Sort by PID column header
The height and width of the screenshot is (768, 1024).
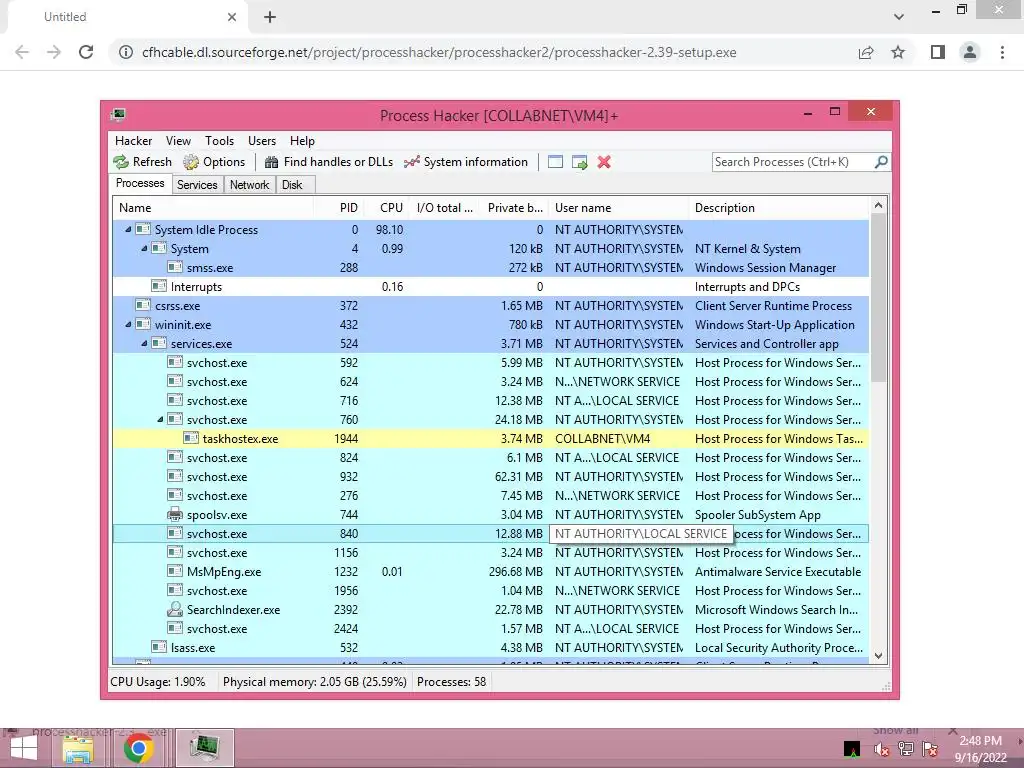point(339,208)
